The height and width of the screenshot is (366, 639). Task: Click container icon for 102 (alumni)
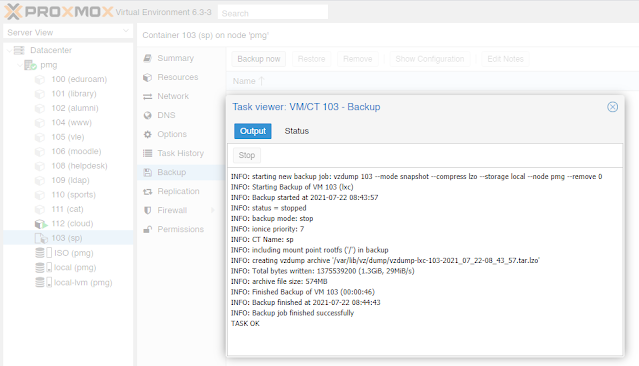pyautogui.click(x=40, y=108)
